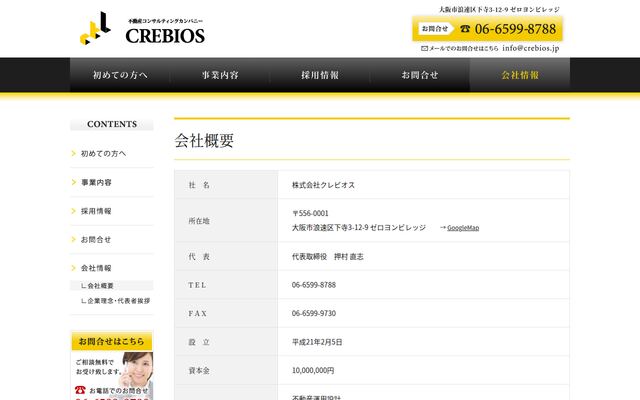Click the info@crebios.jp email link
The height and width of the screenshot is (400, 640).
coord(531,48)
